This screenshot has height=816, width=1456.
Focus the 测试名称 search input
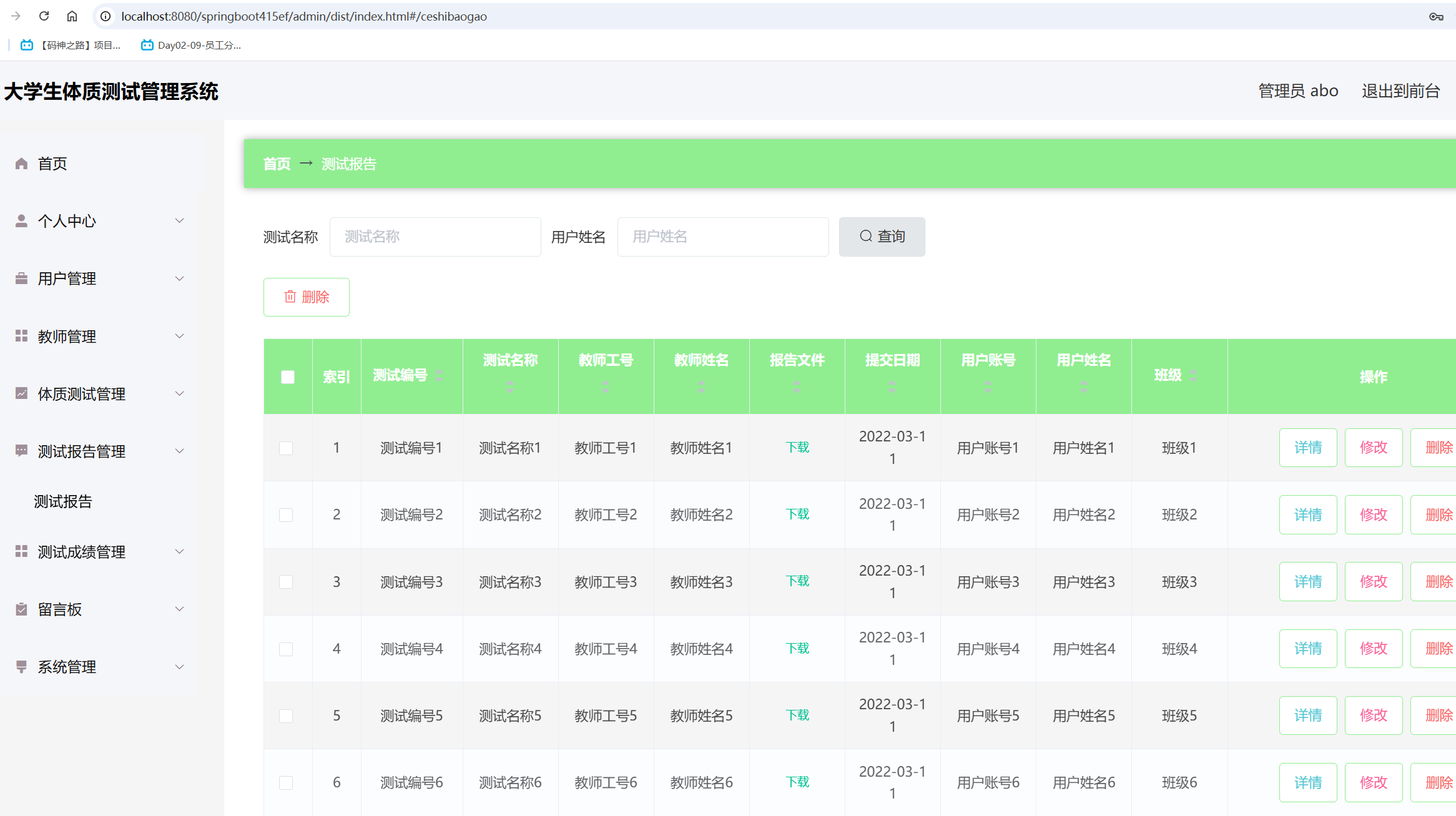(x=435, y=237)
